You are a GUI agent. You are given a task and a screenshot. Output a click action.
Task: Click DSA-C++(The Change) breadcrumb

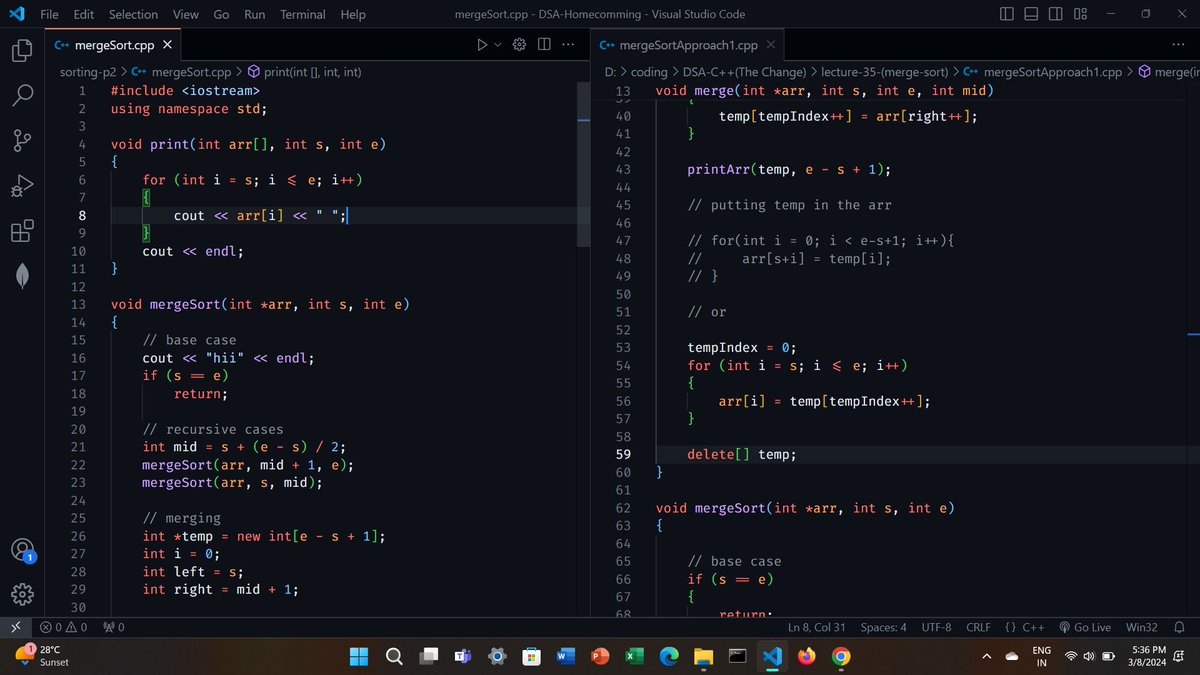click(x=746, y=72)
